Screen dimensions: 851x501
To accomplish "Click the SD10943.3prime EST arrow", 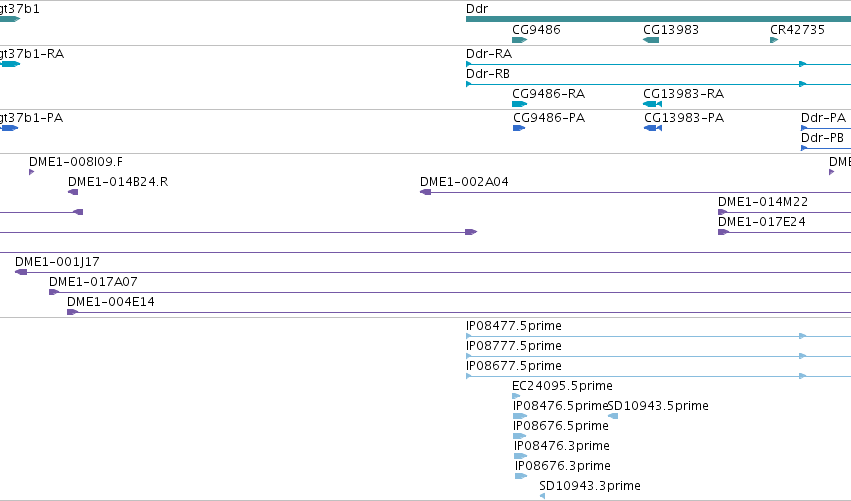I will tap(542, 496).
